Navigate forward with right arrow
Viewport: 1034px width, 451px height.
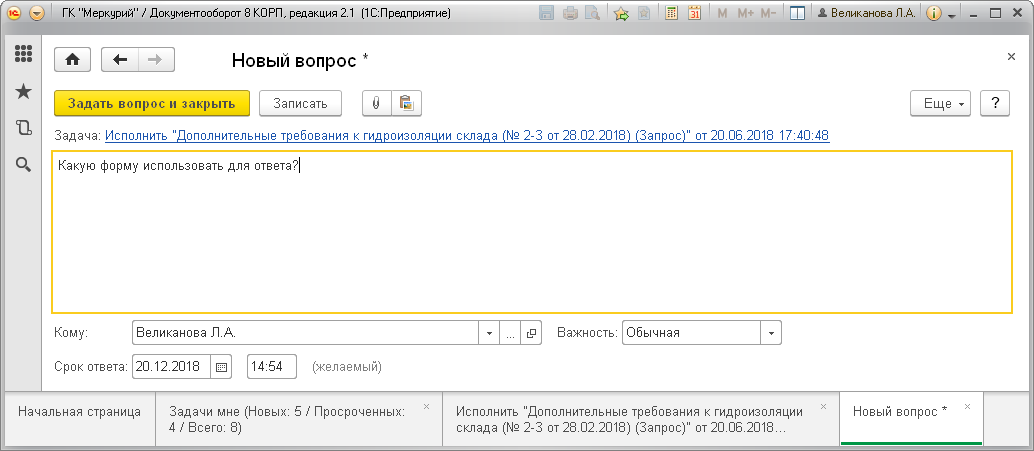(x=156, y=60)
